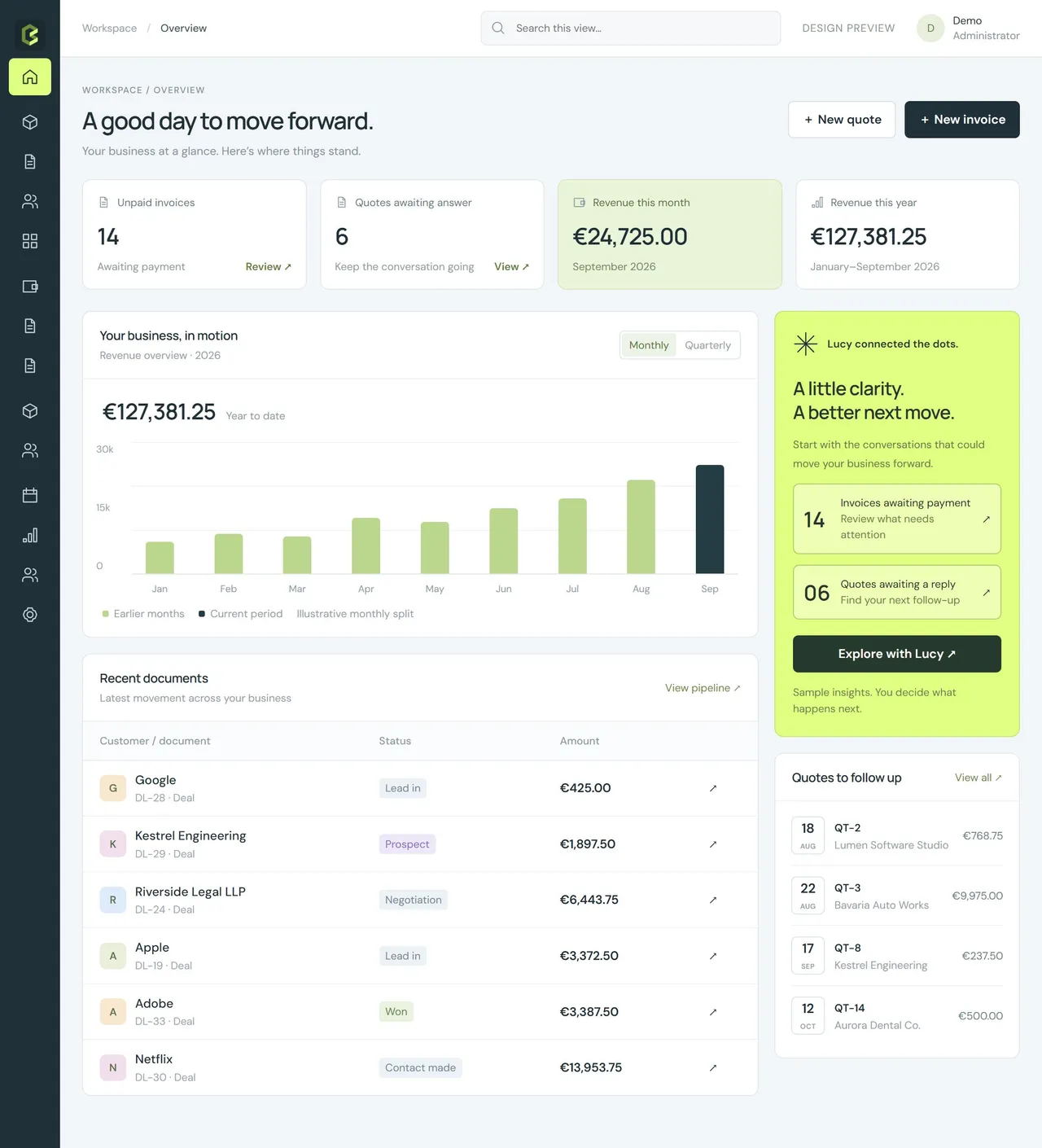The height and width of the screenshot is (1148, 1042).
Task: Click the Demo Administrator account name
Action: click(986, 28)
